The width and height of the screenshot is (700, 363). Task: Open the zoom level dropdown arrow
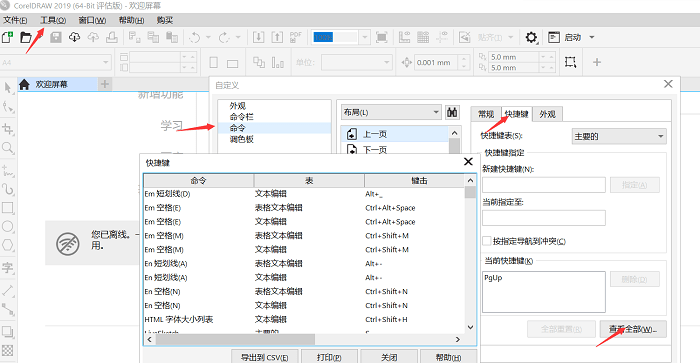coord(365,37)
